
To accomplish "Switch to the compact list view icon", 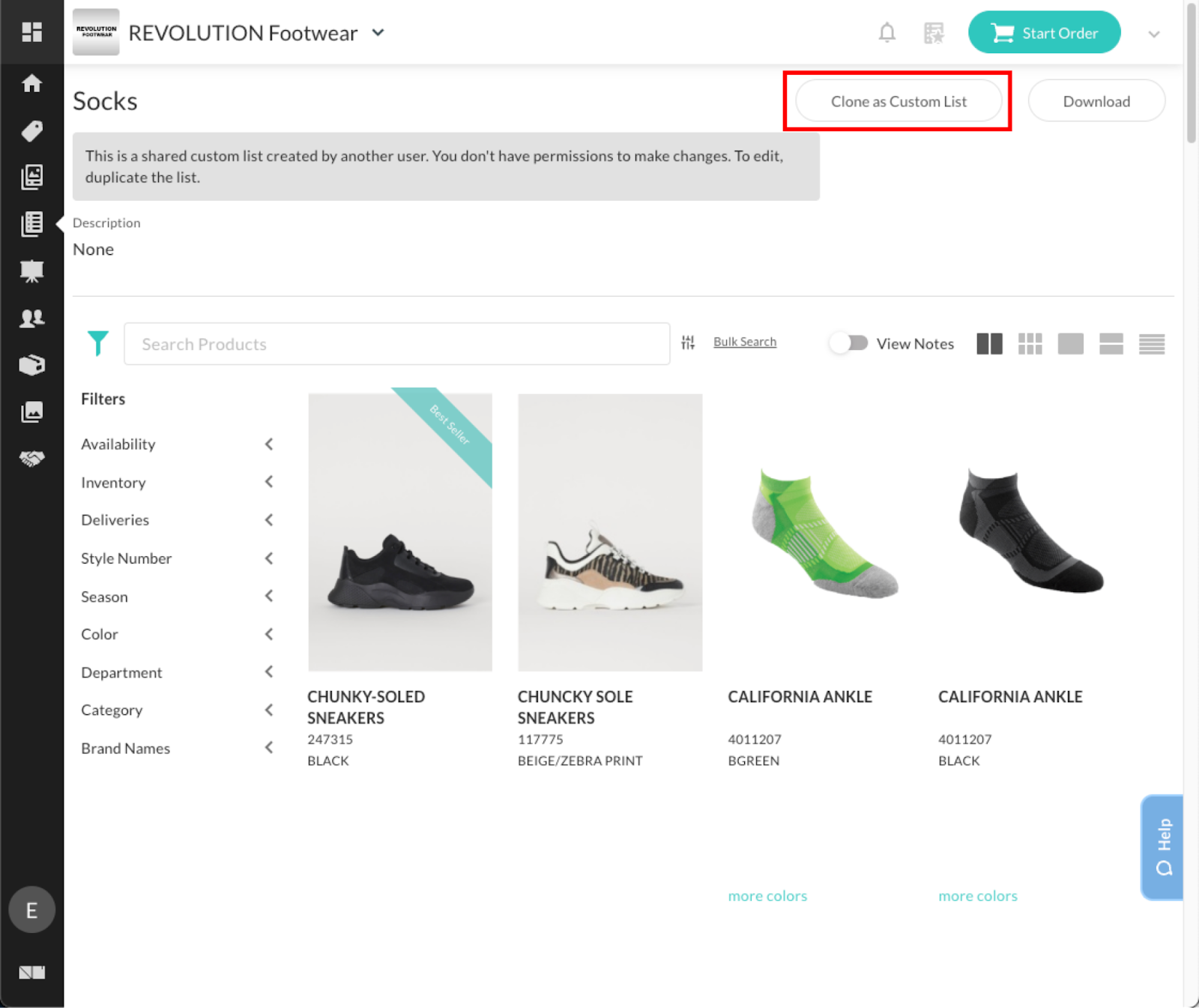I will tap(1151, 344).
